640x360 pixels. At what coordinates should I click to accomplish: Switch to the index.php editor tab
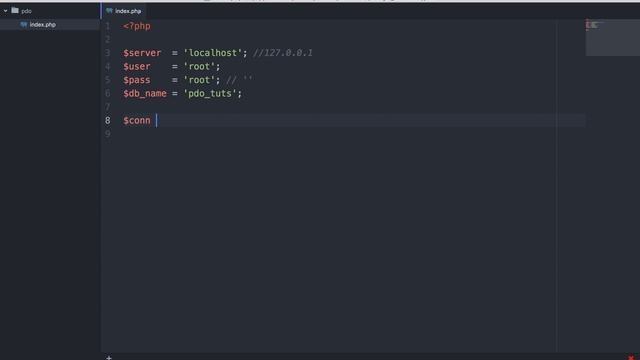[x=124, y=11]
